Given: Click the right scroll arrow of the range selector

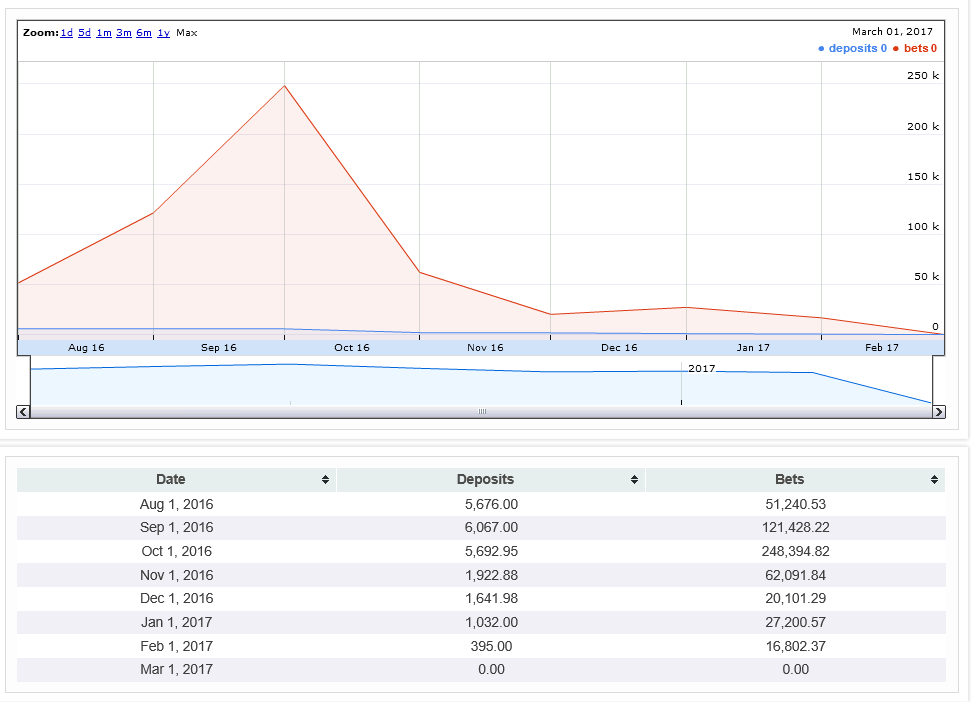Looking at the screenshot, I should 938,411.
